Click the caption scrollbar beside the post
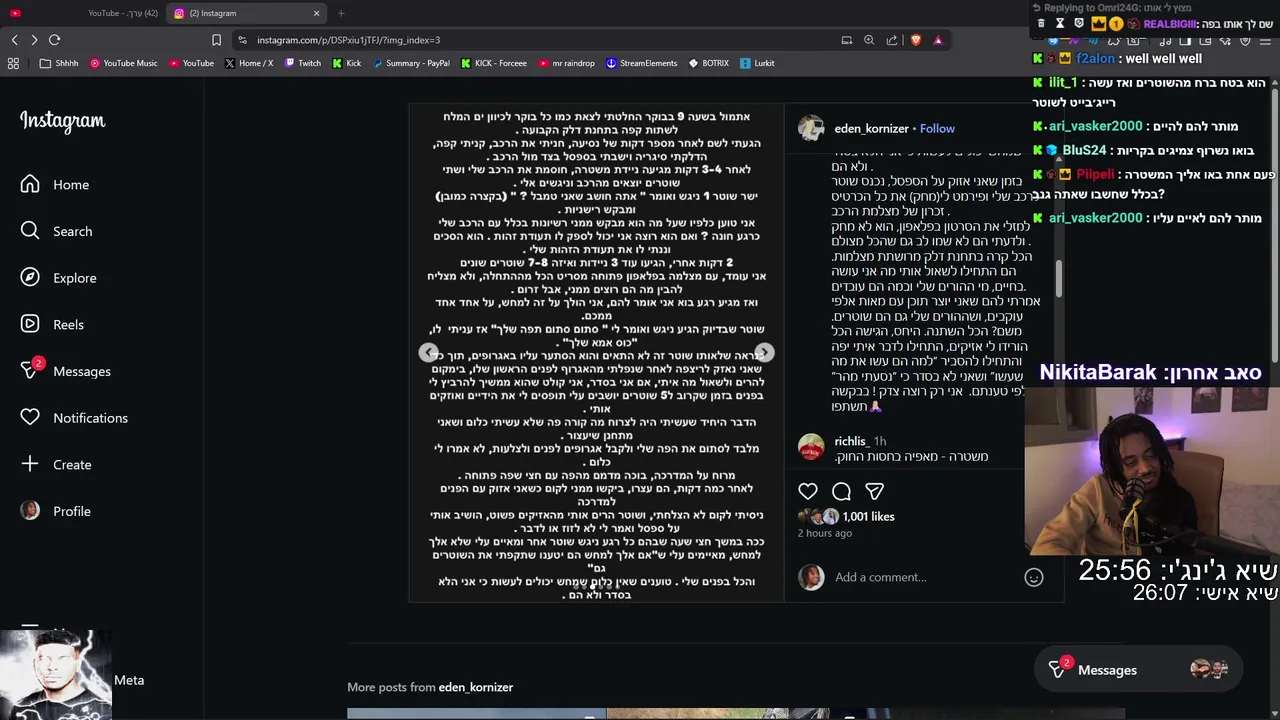Screen dimensions: 1280x720 [1059, 280]
